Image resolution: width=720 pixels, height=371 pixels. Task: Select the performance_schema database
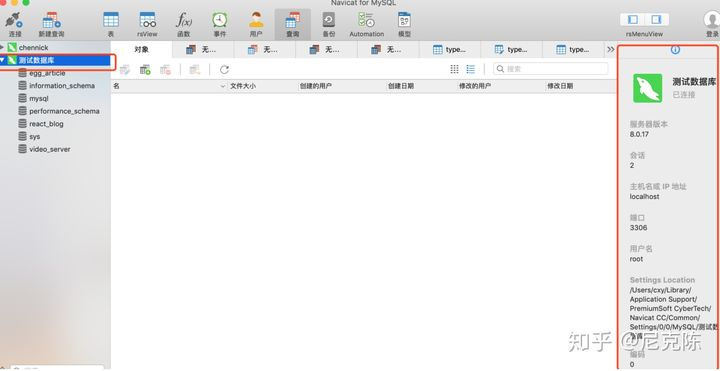(64, 111)
